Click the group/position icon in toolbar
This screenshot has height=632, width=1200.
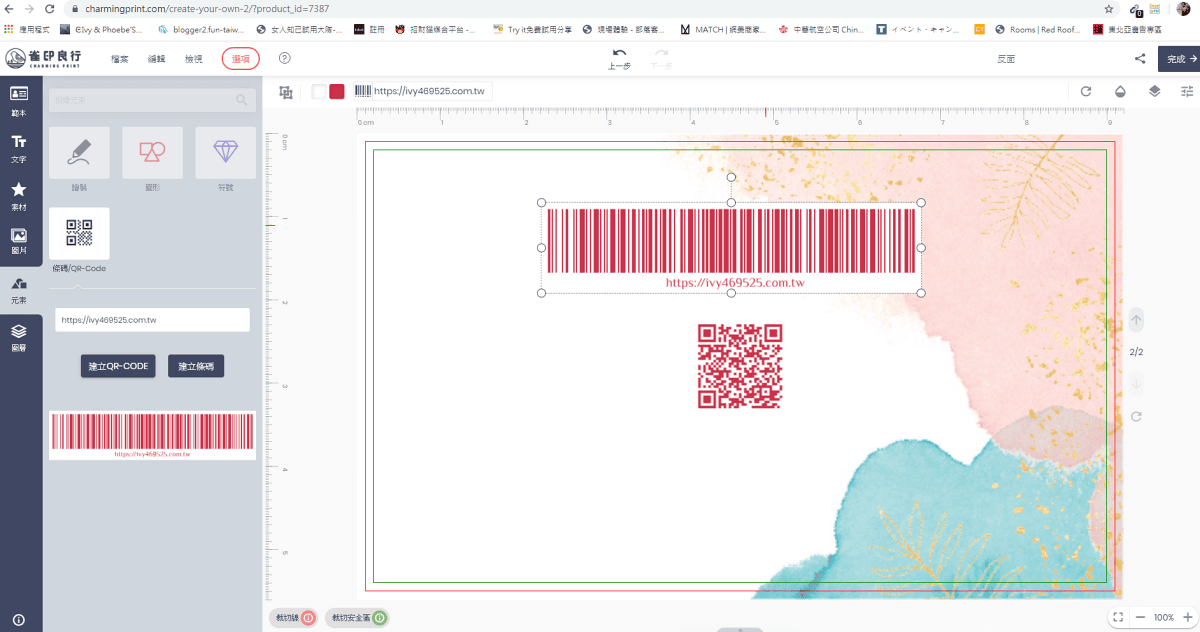coord(286,92)
